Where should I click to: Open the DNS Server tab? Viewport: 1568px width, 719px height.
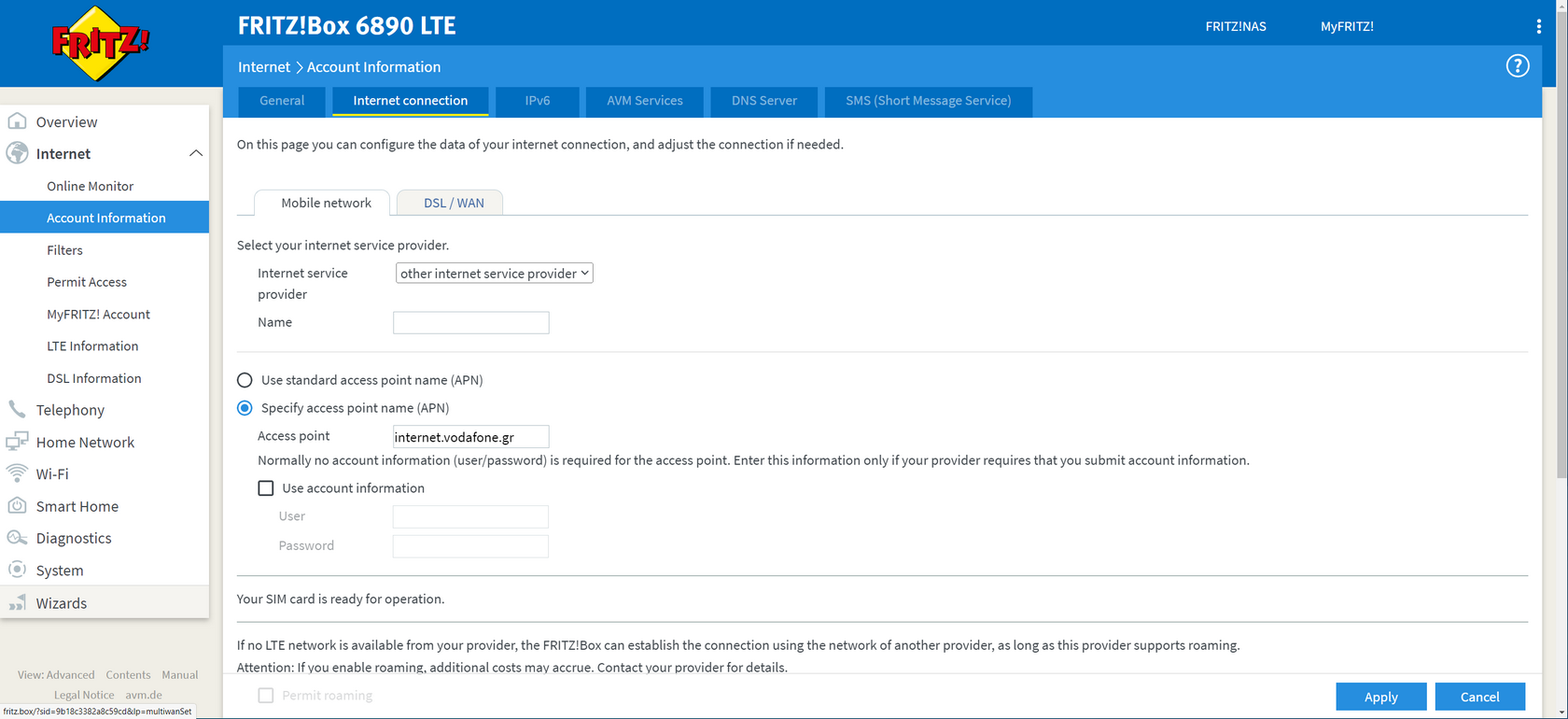click(x=764, y=101)
